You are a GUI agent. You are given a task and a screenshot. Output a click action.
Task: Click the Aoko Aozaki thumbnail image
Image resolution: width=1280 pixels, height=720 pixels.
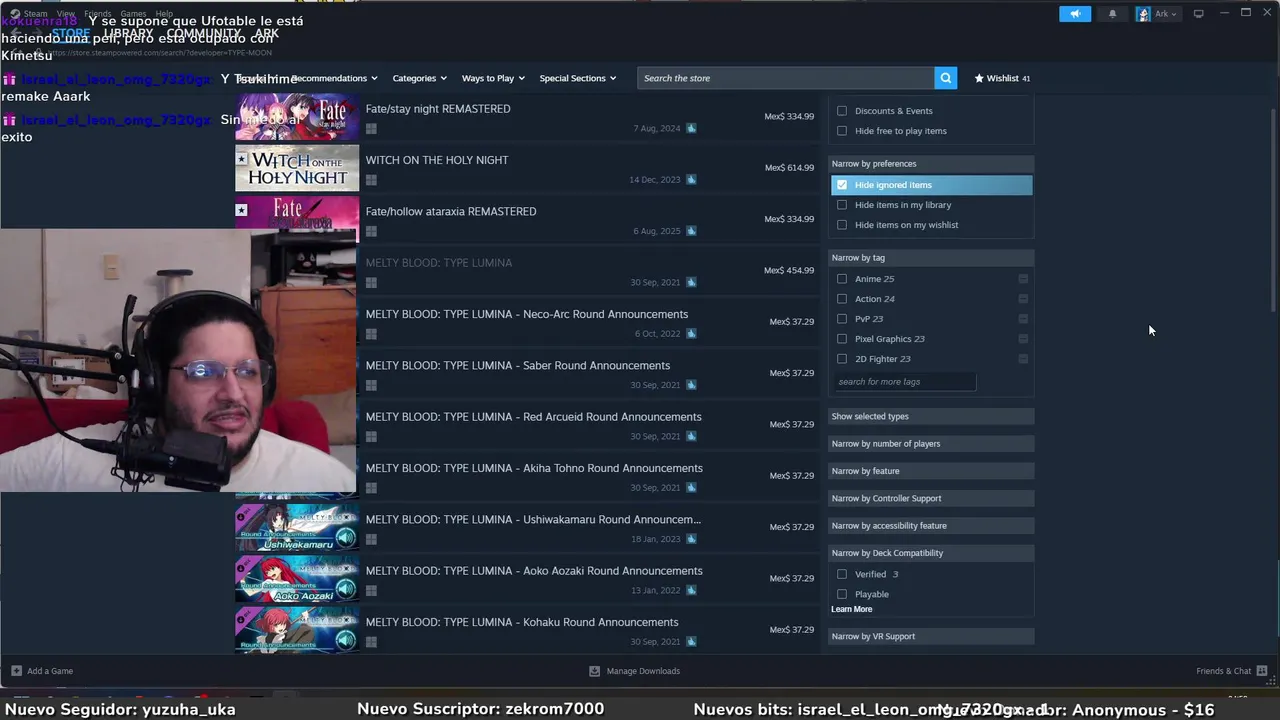[297, 579]
